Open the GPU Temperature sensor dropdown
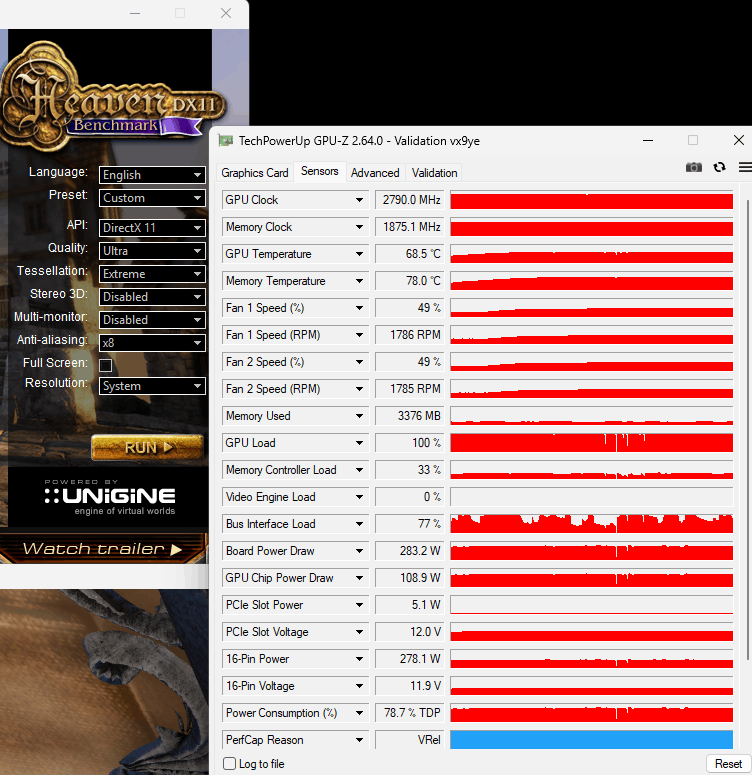The height and width of the screenshot is (775, 752). 359,254
